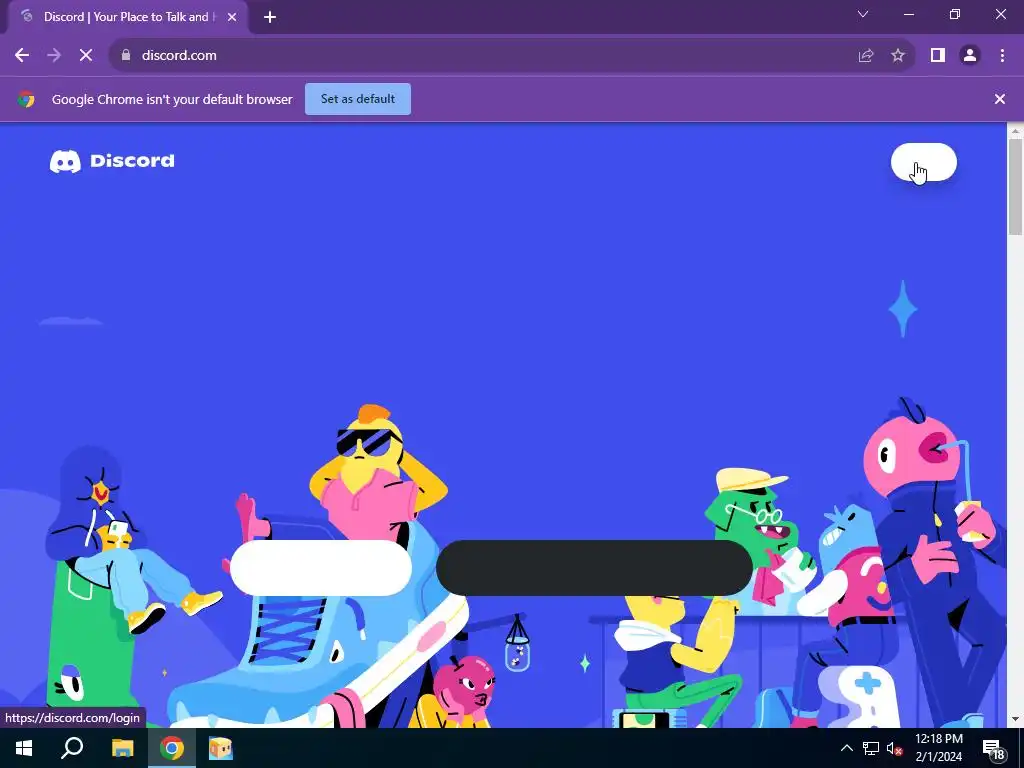Select the Discord browser tab
Screen dimensions: 1024x768
coord(127,17)
